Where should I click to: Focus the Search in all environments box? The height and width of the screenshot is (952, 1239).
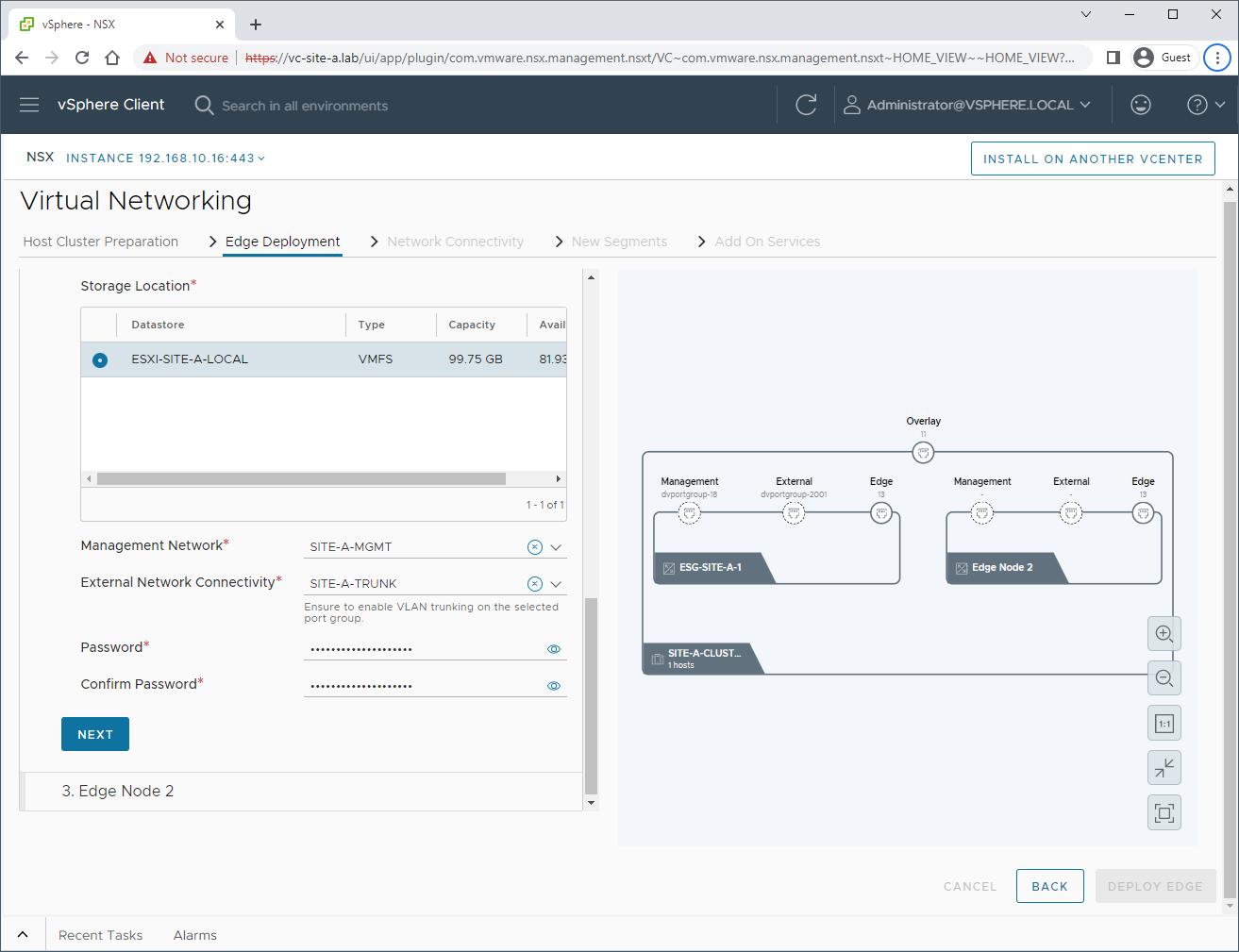coord(305,106)
